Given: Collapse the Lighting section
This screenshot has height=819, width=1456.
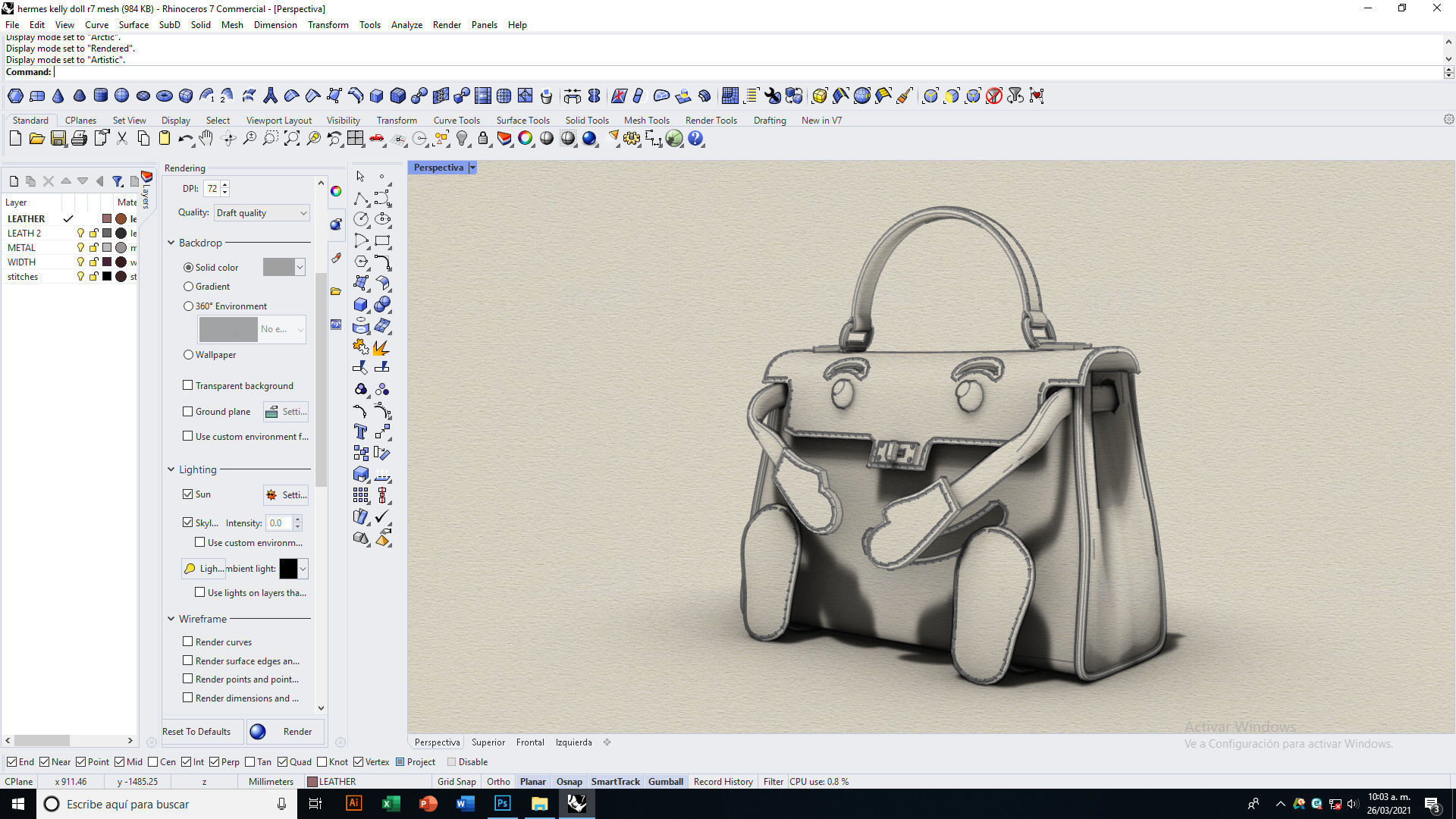Looking at the screenshot, I should (x=171, y=469).
